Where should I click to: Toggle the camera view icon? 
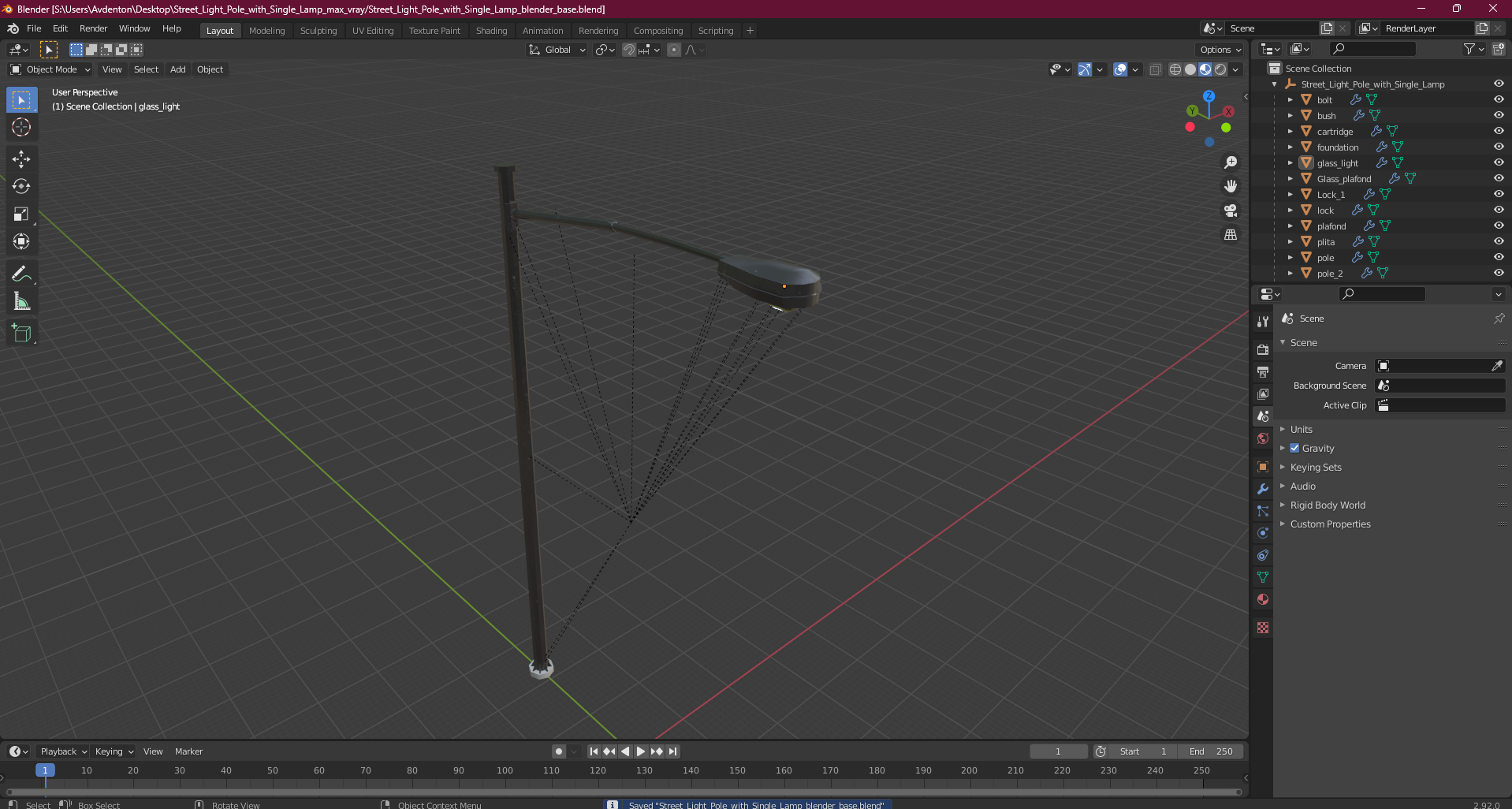(1230, 211)
